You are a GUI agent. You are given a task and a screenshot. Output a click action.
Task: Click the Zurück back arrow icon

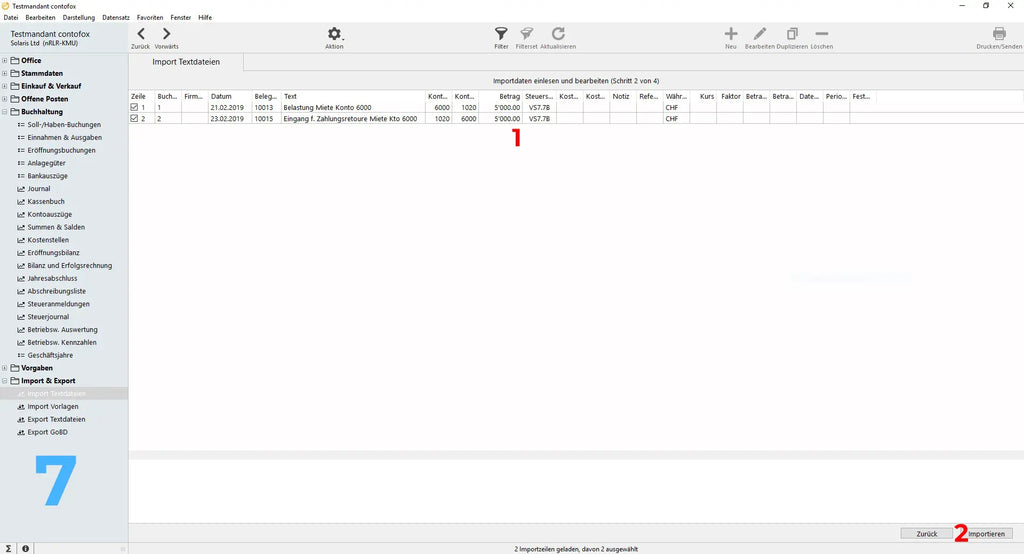[x=140, y=35]
